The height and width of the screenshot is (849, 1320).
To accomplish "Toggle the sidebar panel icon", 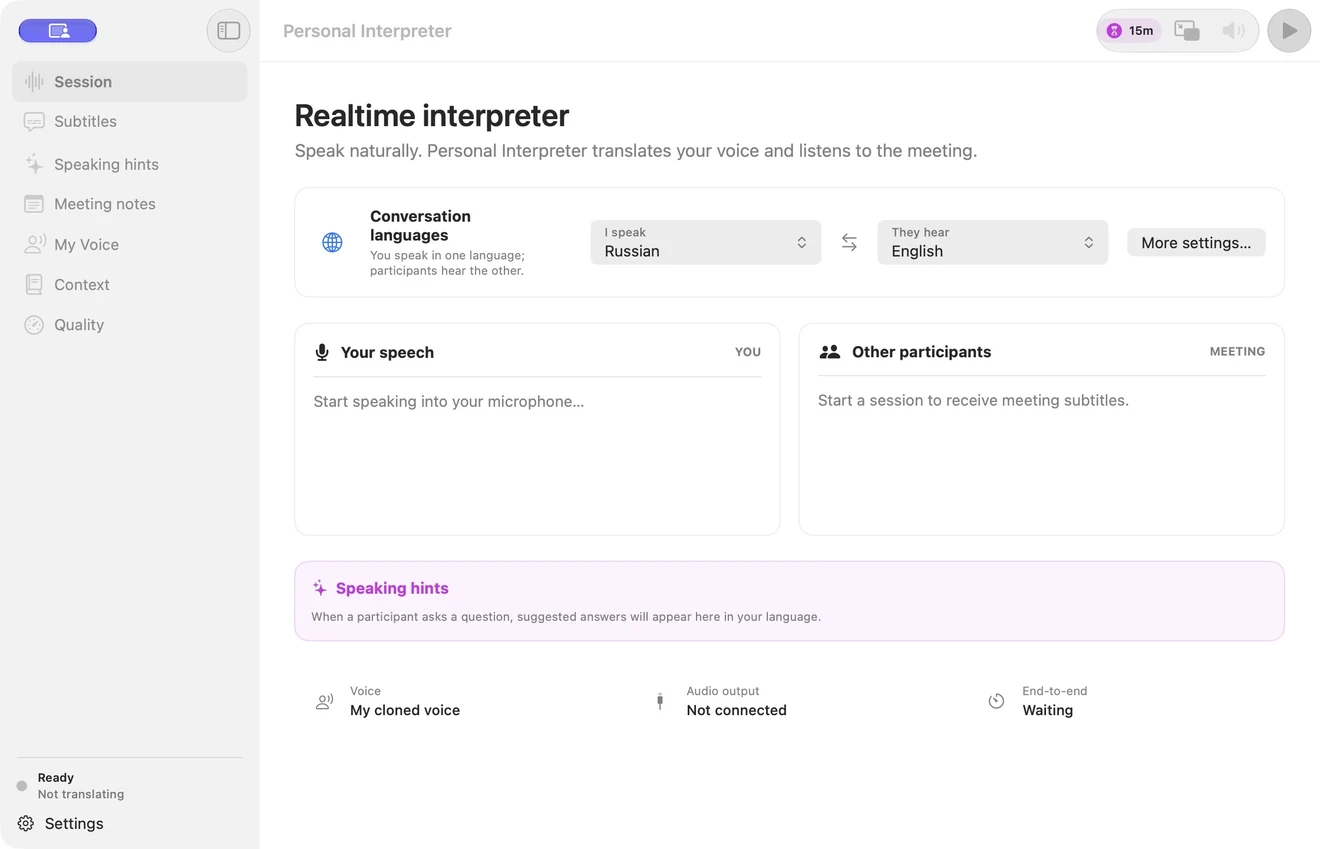I will [x=229, y=31].
